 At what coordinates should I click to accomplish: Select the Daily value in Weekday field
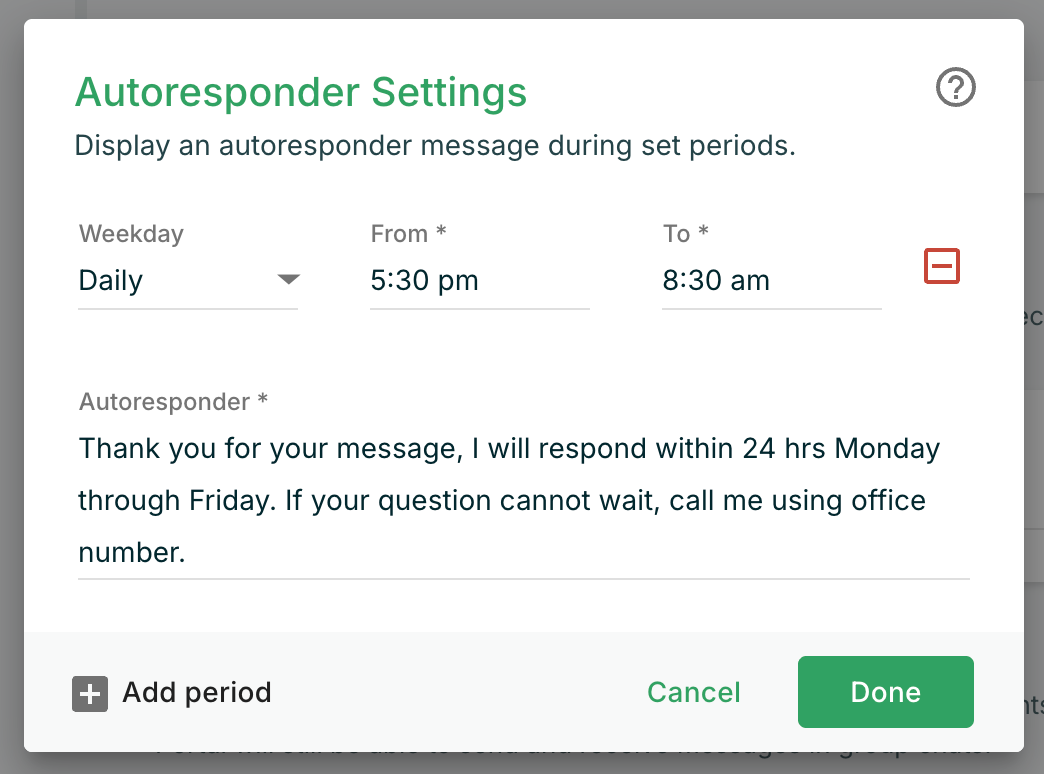pos(111,281)
